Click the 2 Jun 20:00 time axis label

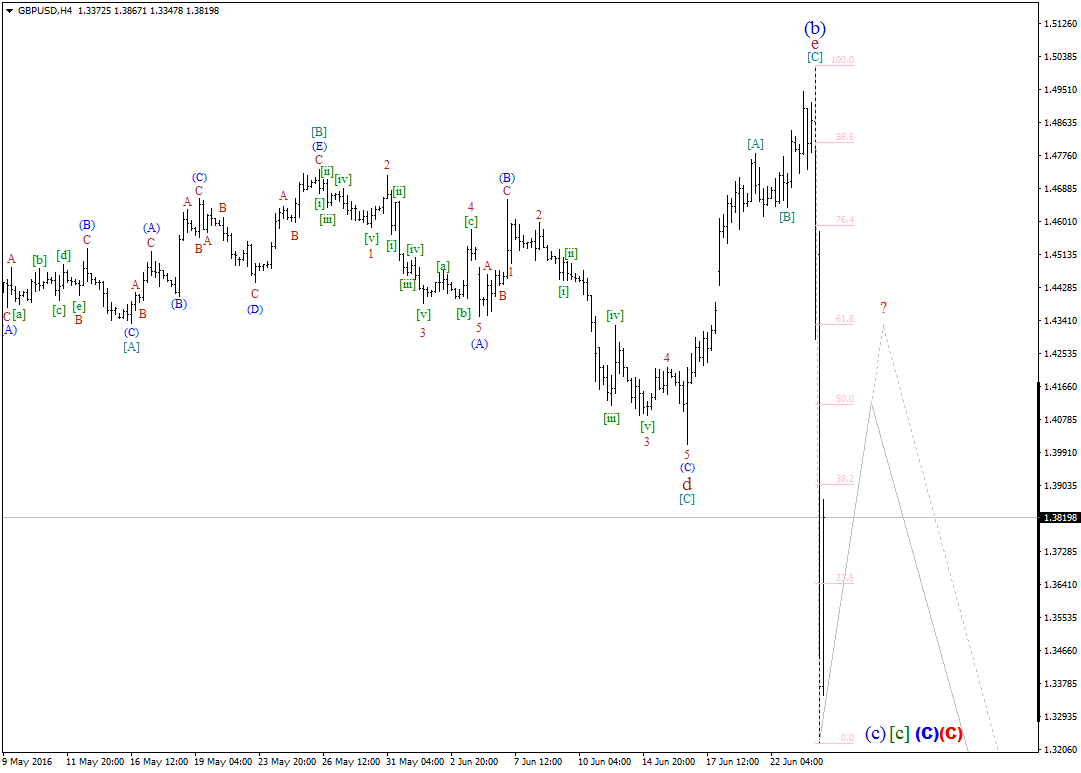coord(474,762)
